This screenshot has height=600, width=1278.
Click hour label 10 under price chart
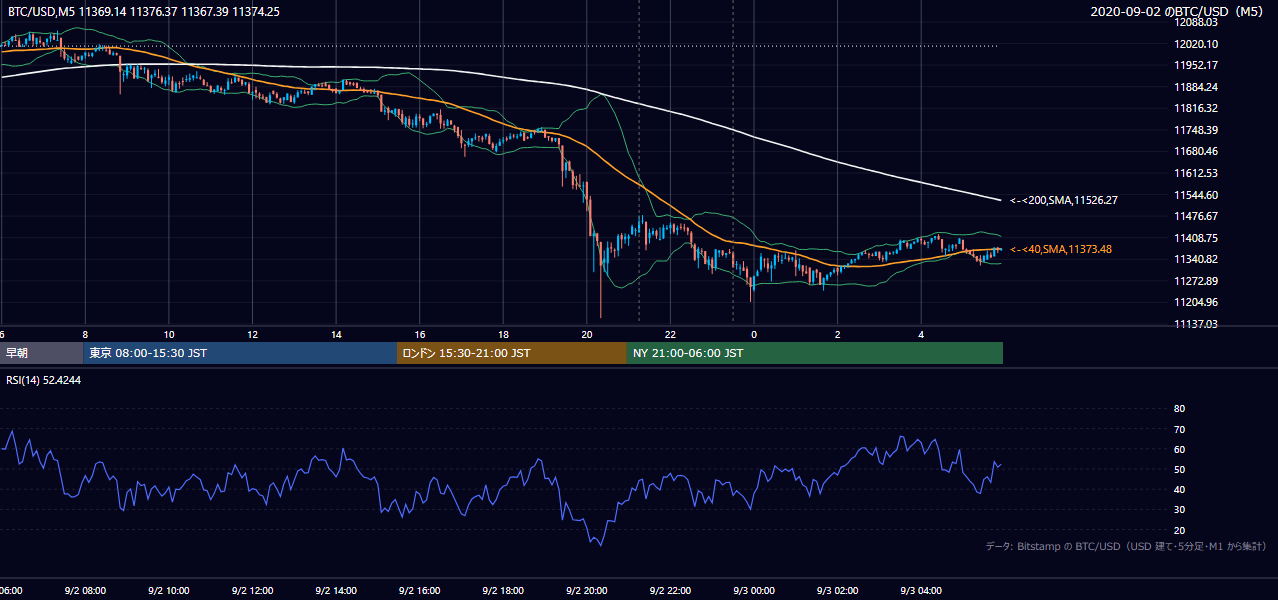tap(169, 335)
